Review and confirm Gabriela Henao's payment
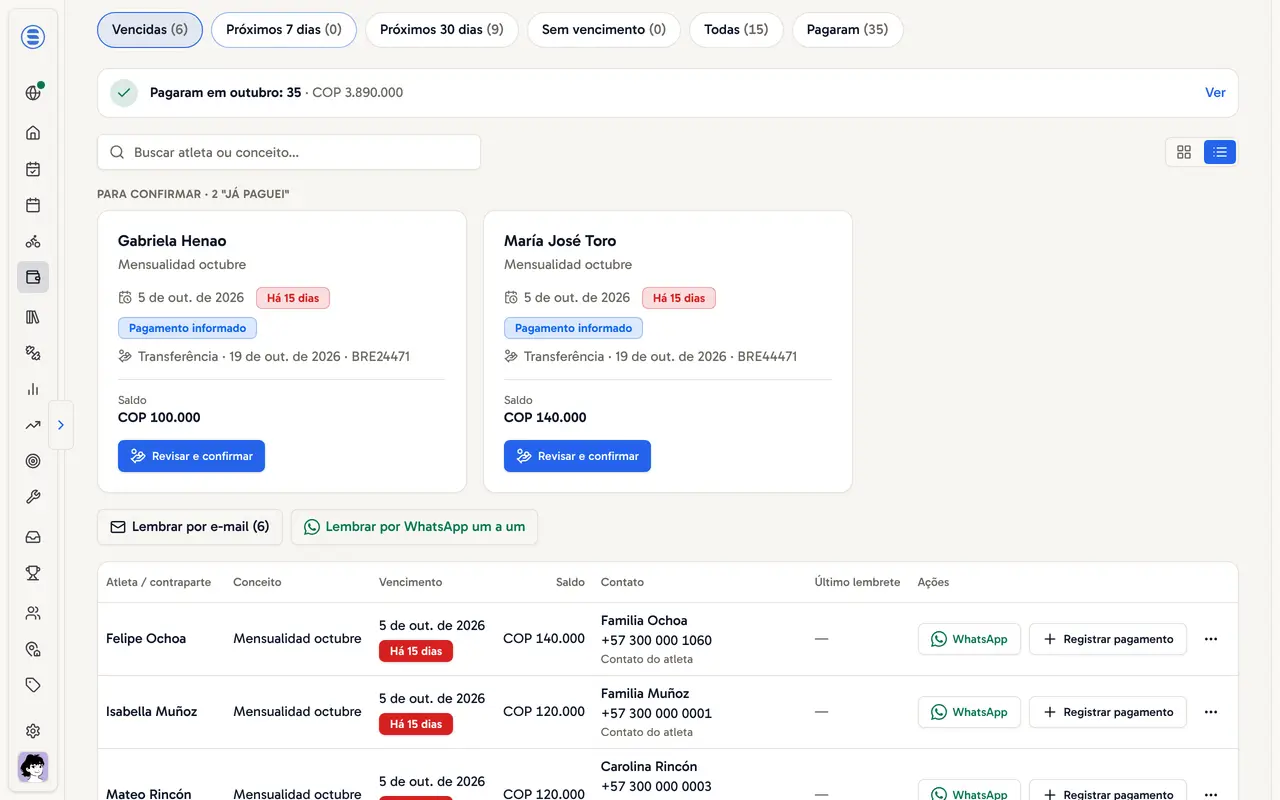 pos(191,456)
